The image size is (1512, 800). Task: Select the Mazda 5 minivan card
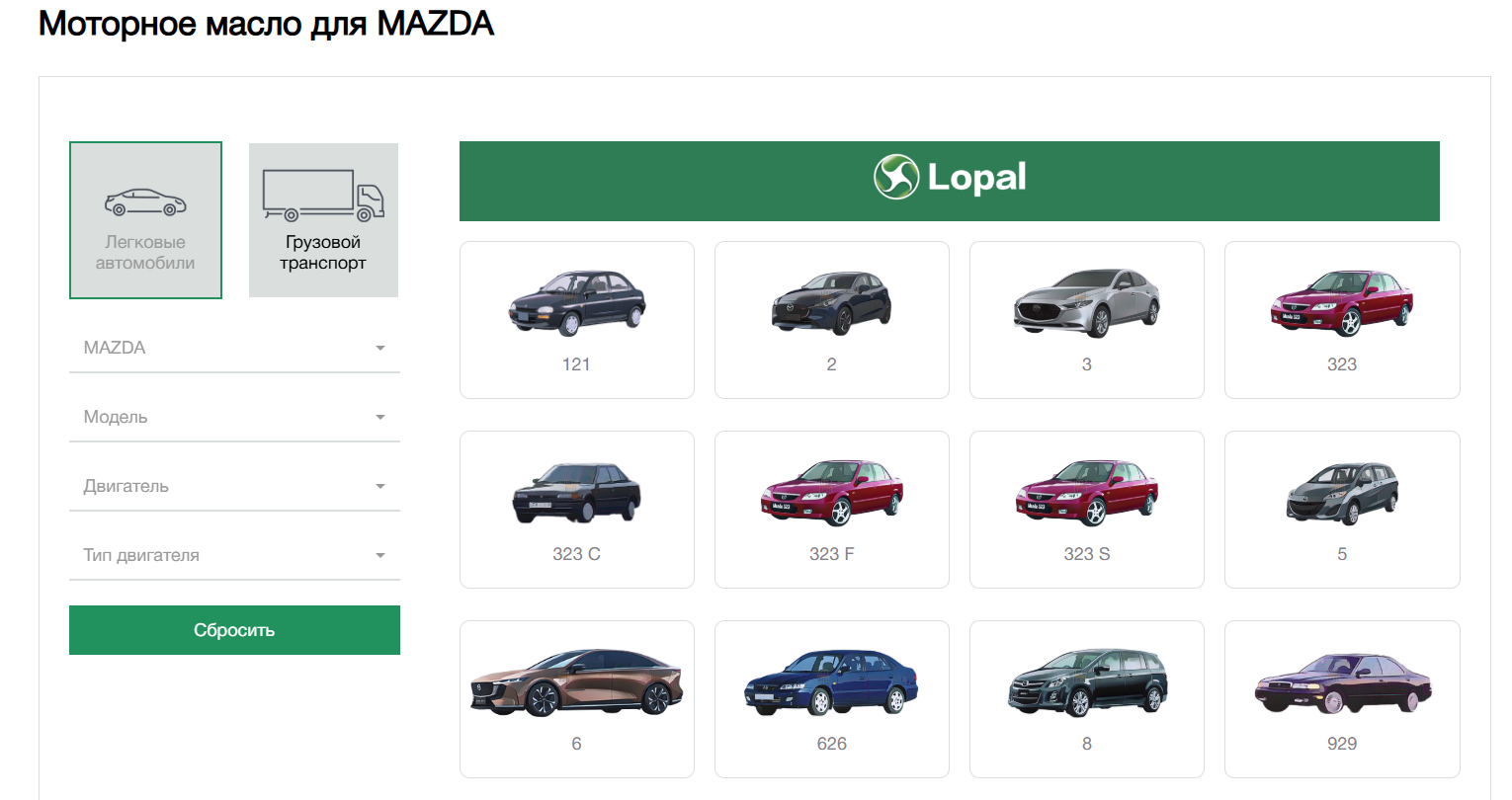1342,510
